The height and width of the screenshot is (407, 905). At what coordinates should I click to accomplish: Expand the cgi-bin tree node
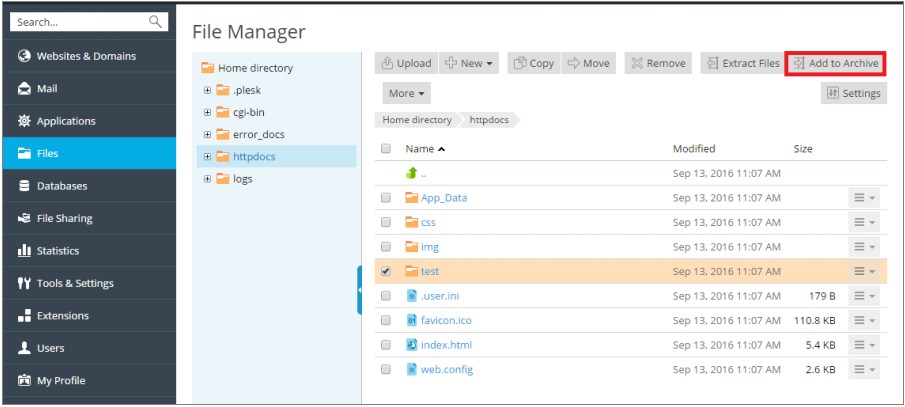[x=207, y=112]
